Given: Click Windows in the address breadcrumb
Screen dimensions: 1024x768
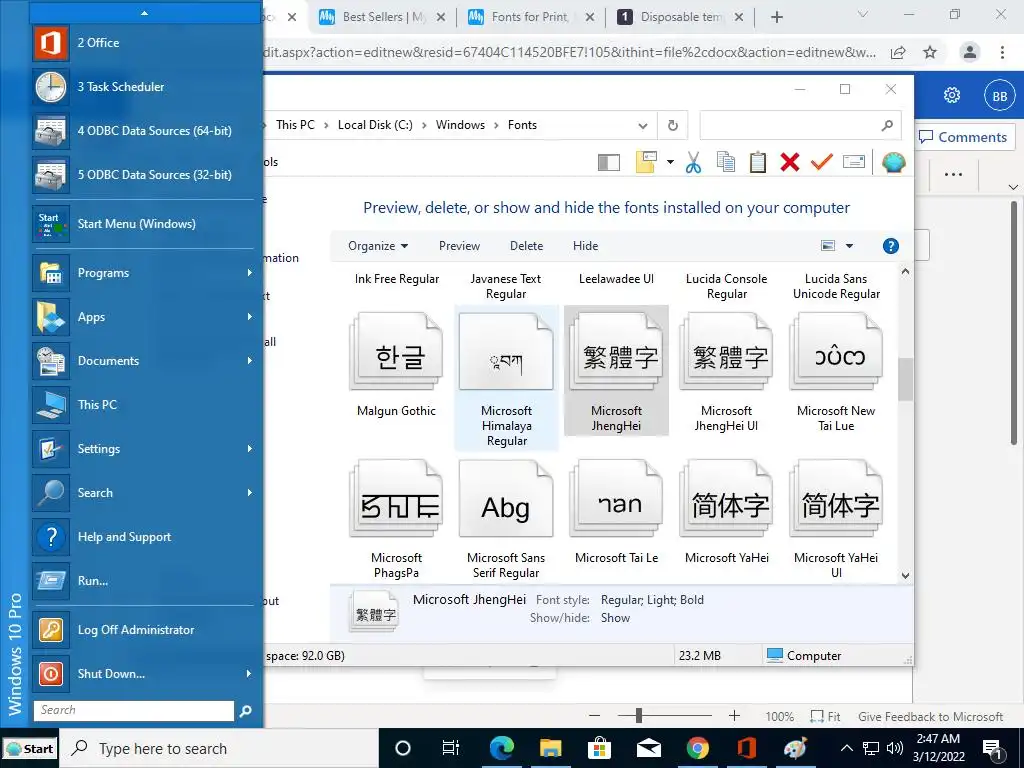Looking at the screenshot, I should 460,125.
